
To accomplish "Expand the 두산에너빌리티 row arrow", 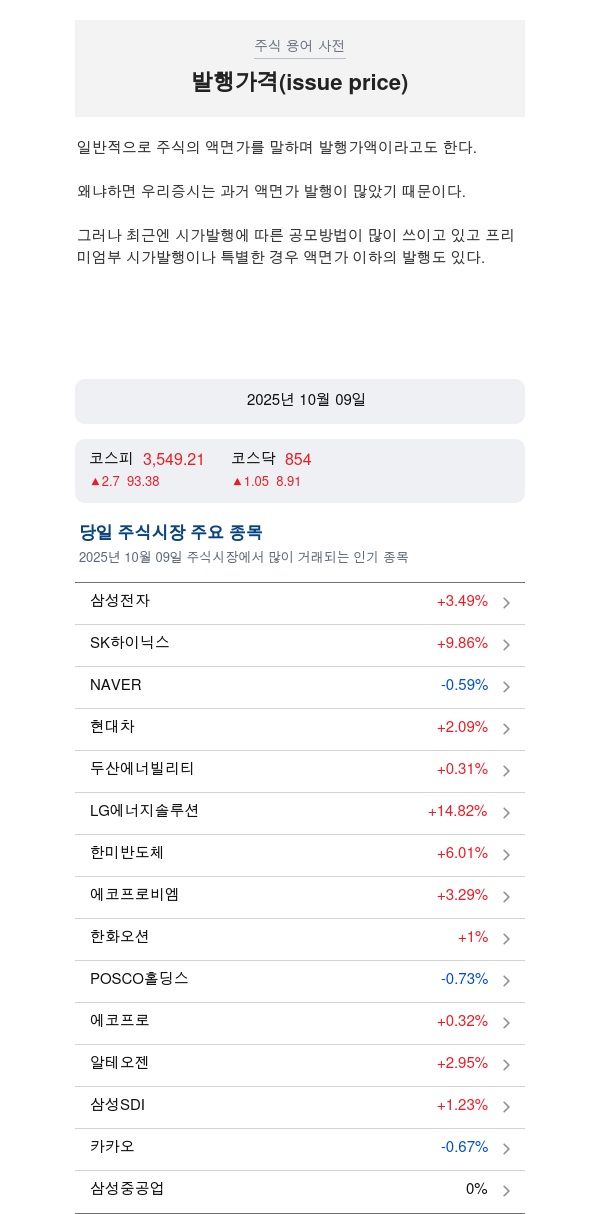I will (x=506, y=771).
